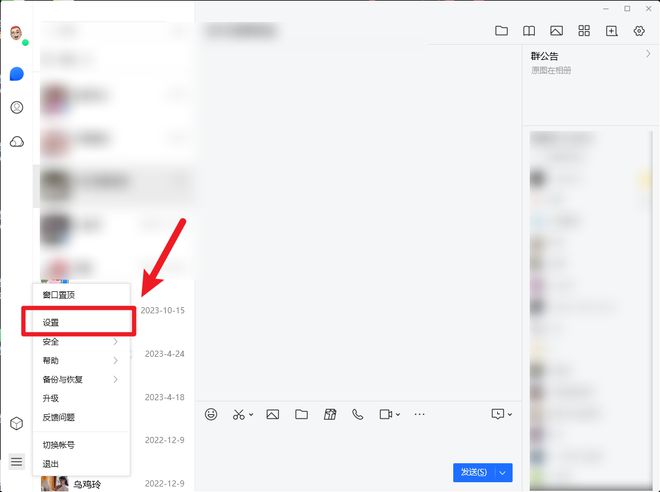Expand the 群公告 panel chevron
The image size is (660, 492).
[x=648, y=54]
